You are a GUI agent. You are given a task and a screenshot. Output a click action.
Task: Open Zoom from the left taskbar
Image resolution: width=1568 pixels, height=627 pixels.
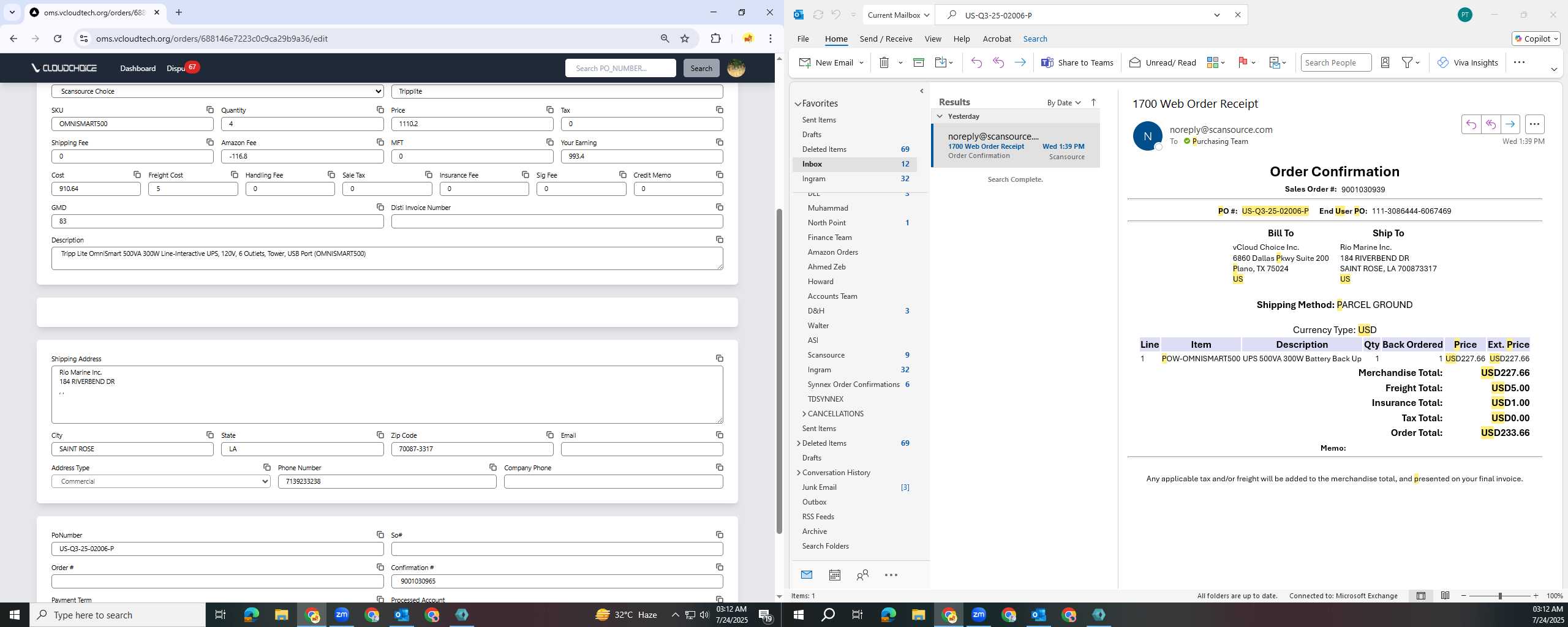tap(342, 615)
